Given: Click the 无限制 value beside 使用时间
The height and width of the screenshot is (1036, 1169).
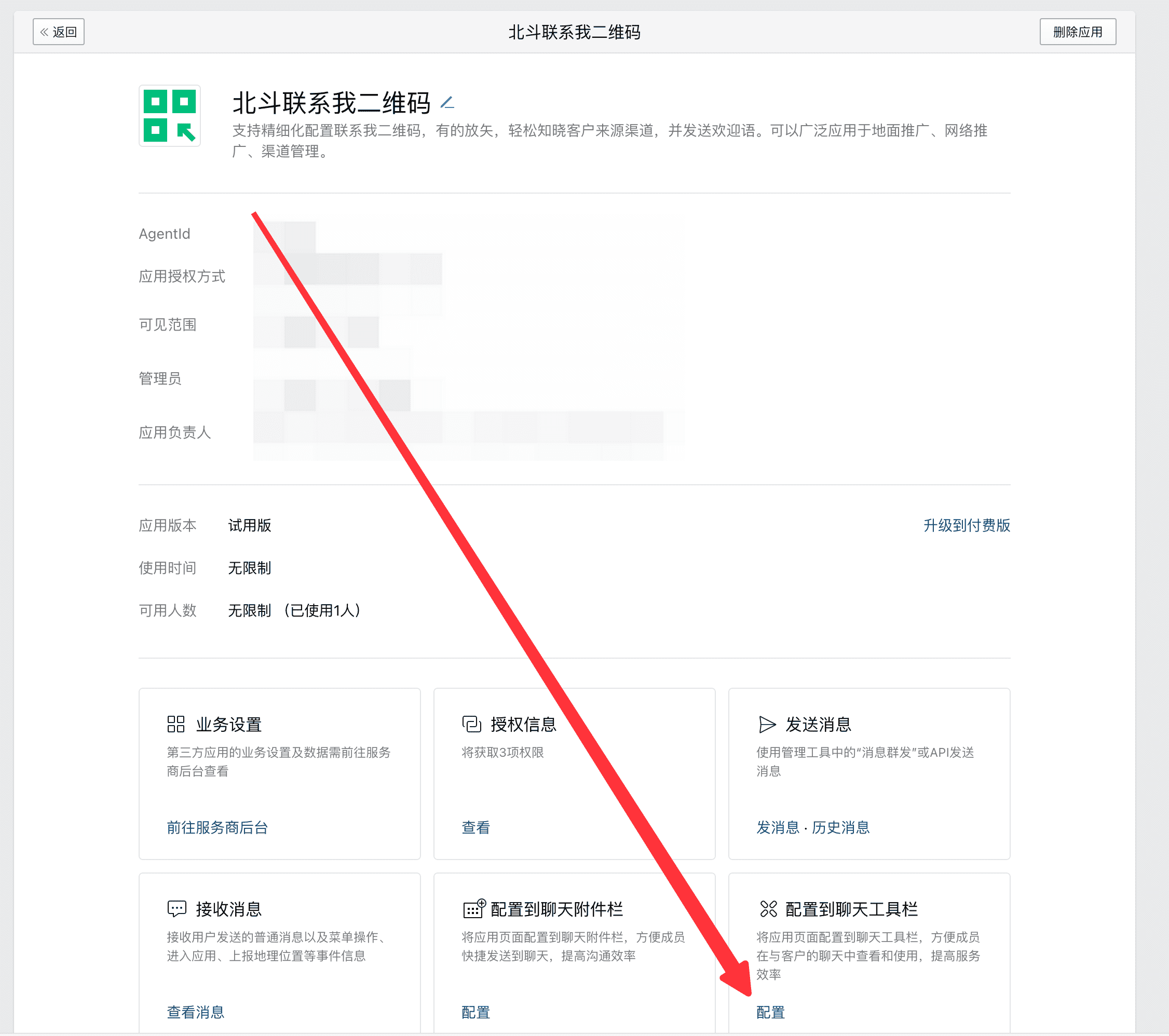Looking at the screenshot, I should pos(249,567).
